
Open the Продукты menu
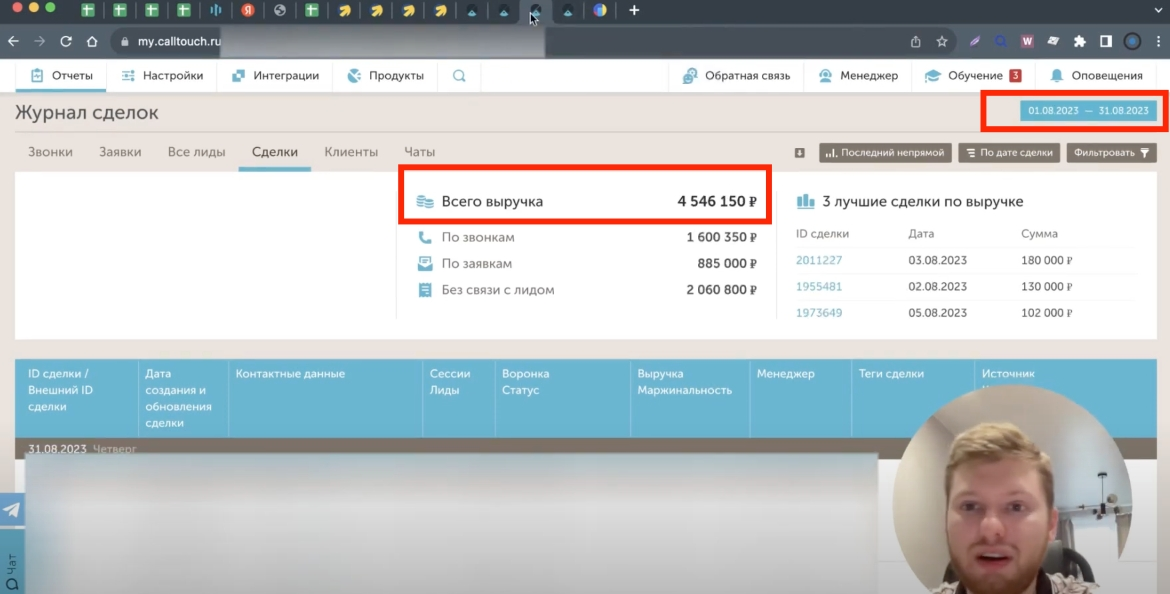[385, 75]
